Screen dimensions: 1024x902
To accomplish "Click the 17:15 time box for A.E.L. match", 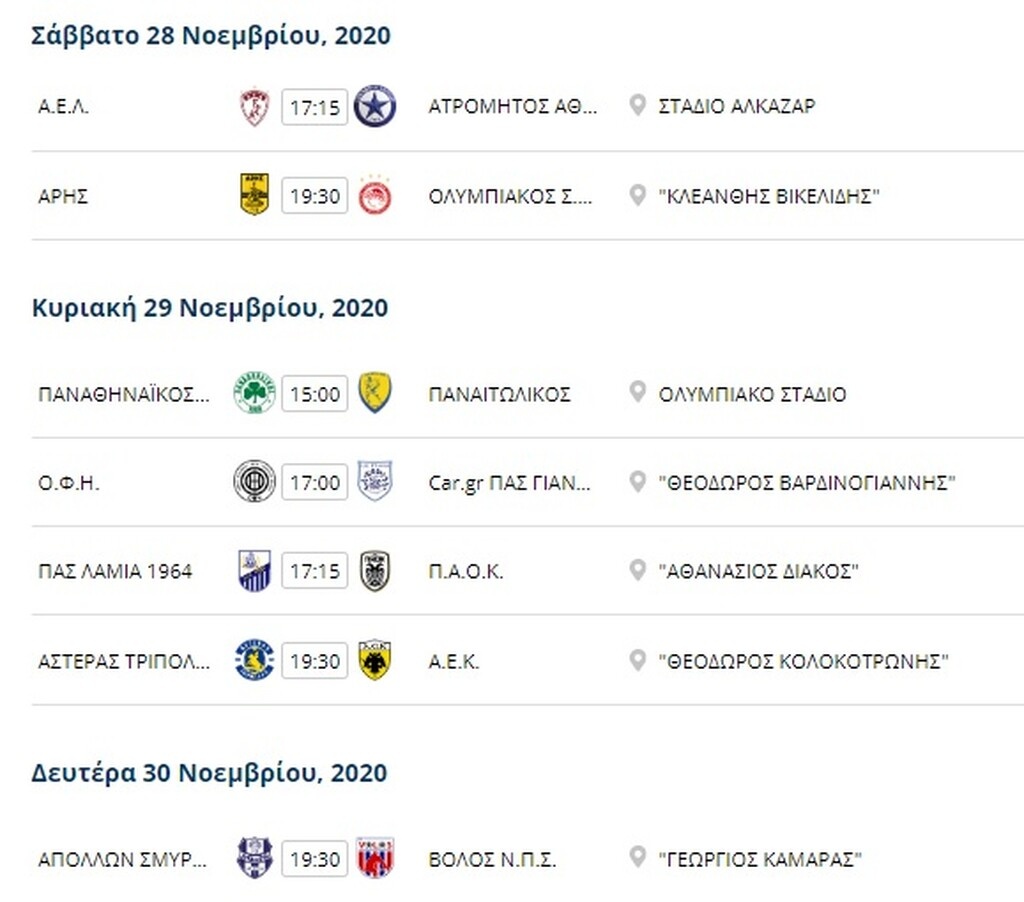I will click(x=314, y=107).
